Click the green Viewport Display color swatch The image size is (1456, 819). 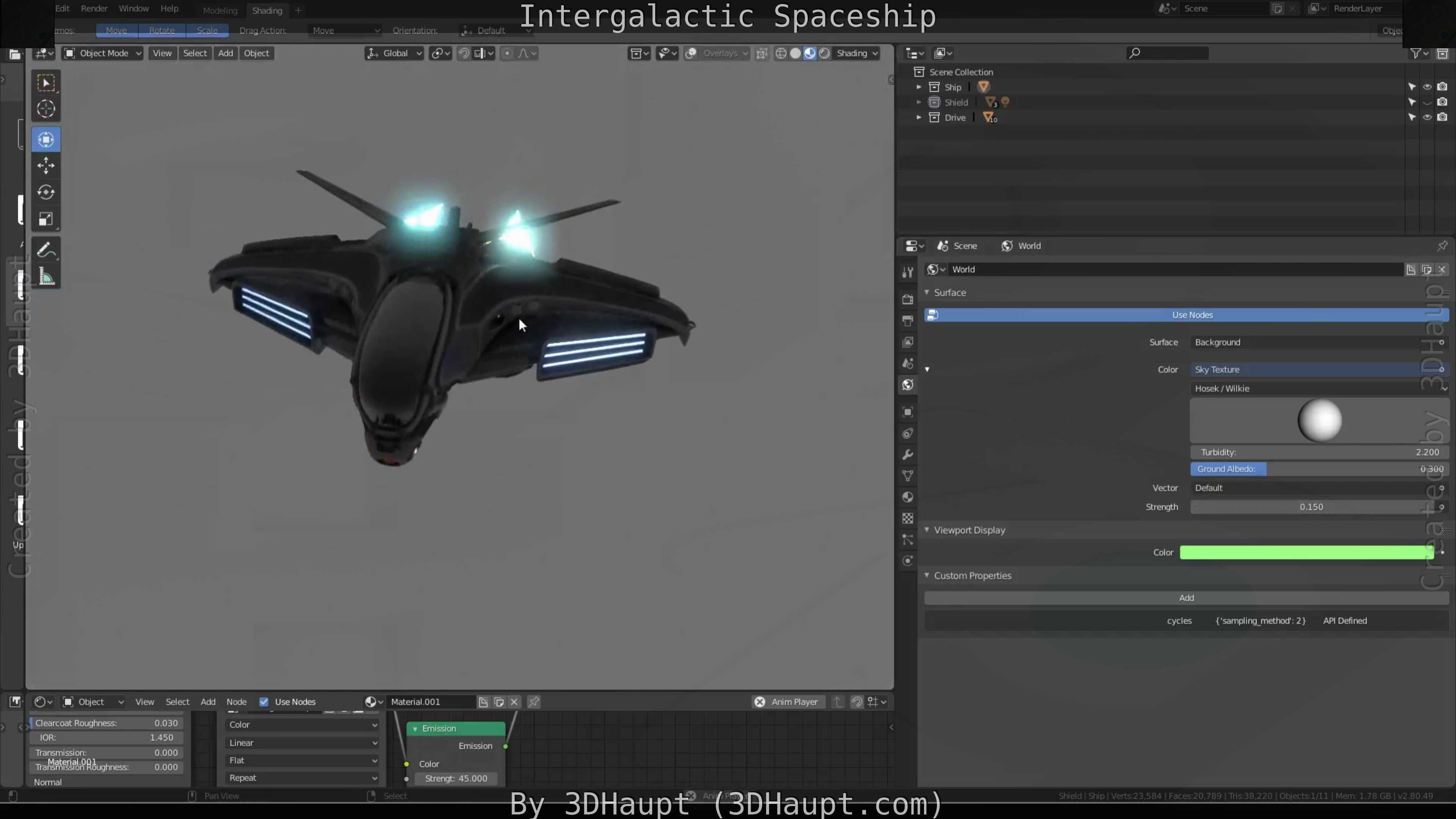1305,552
